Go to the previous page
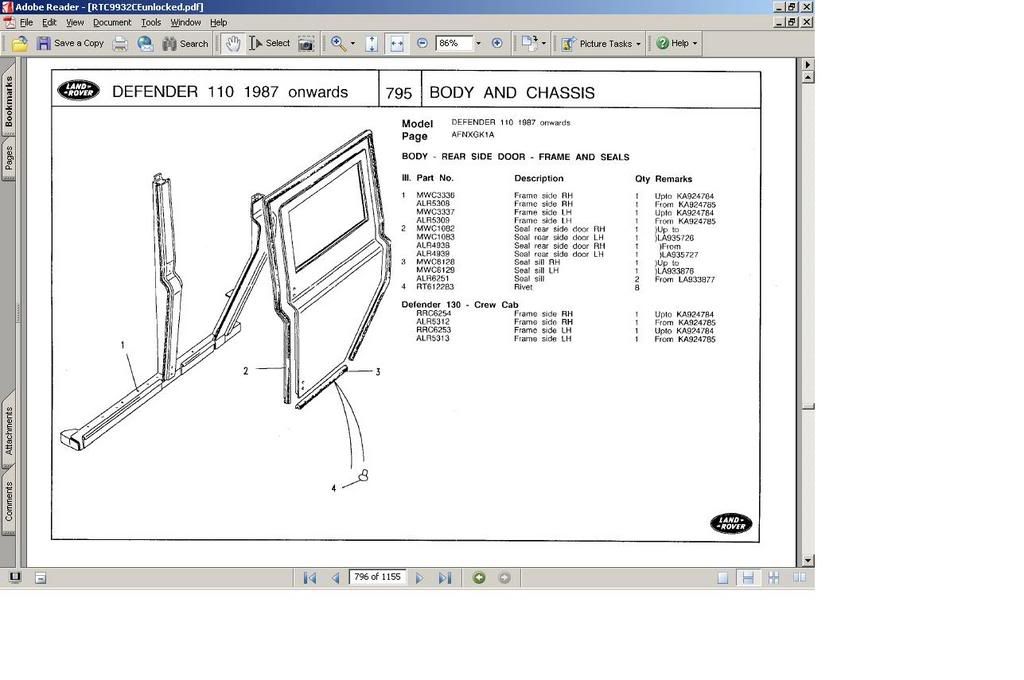1024x680 pixels. tap(335, 577)
